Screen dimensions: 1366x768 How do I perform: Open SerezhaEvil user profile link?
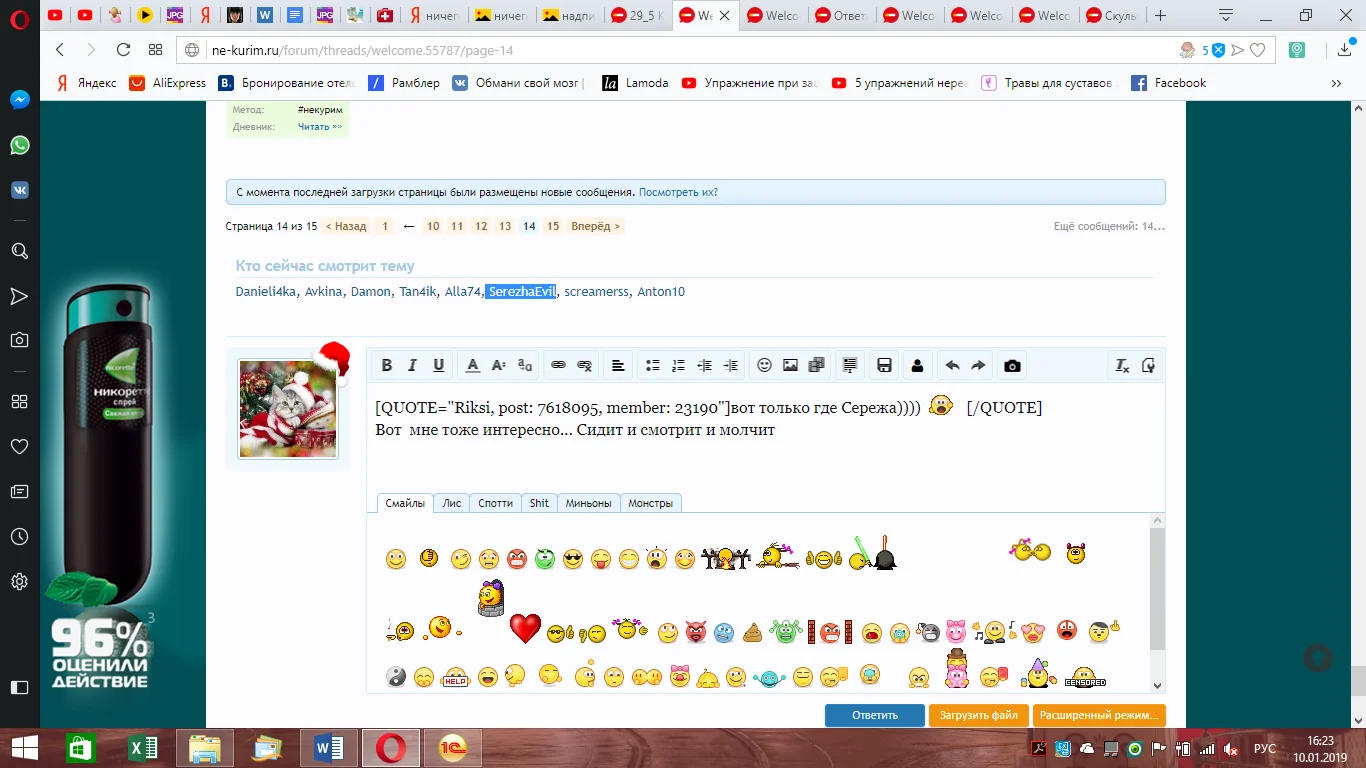click(521, 292)
